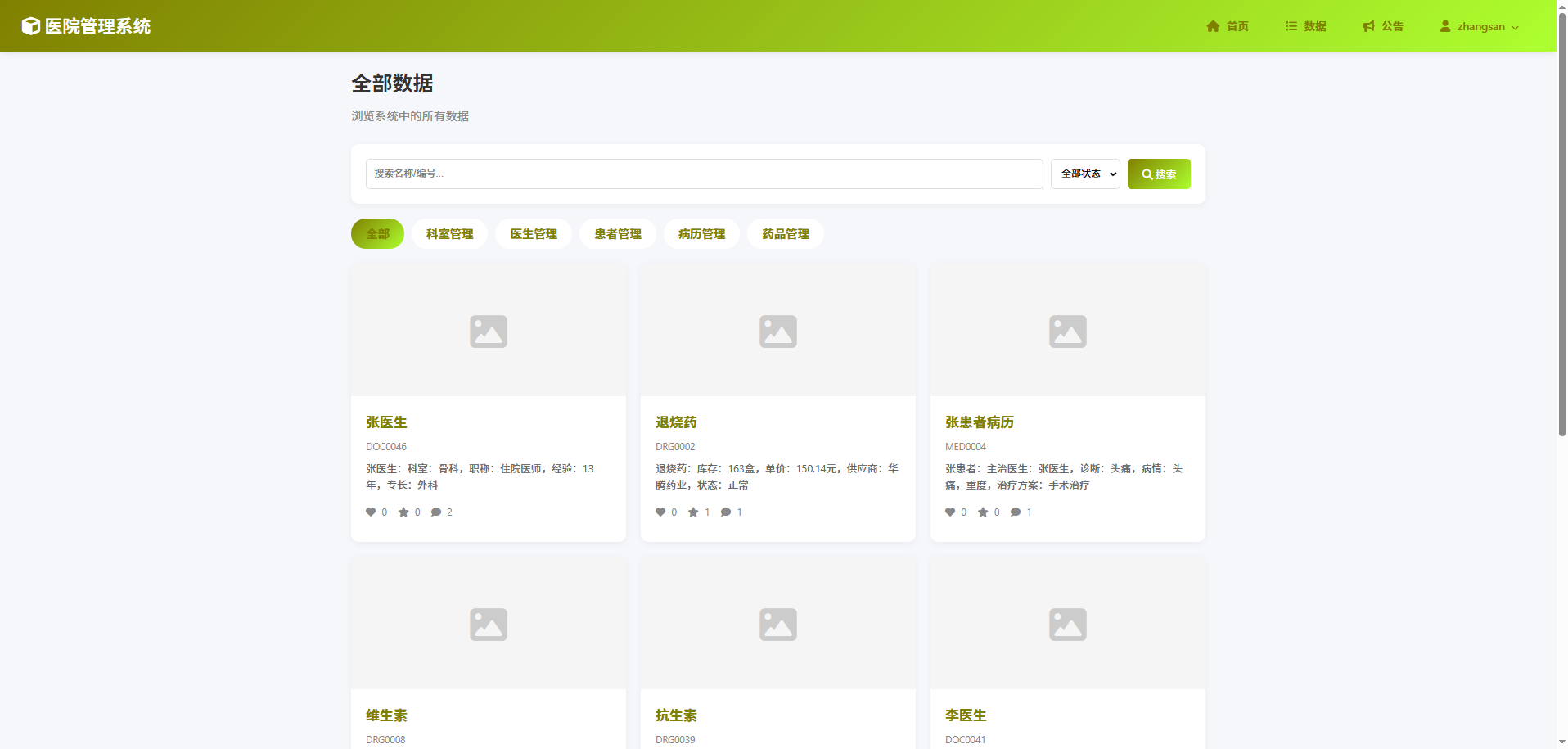Click the 李医生 card image placeholder
This screenshot has height=749, width=1568.
(x=1068, y=624)
